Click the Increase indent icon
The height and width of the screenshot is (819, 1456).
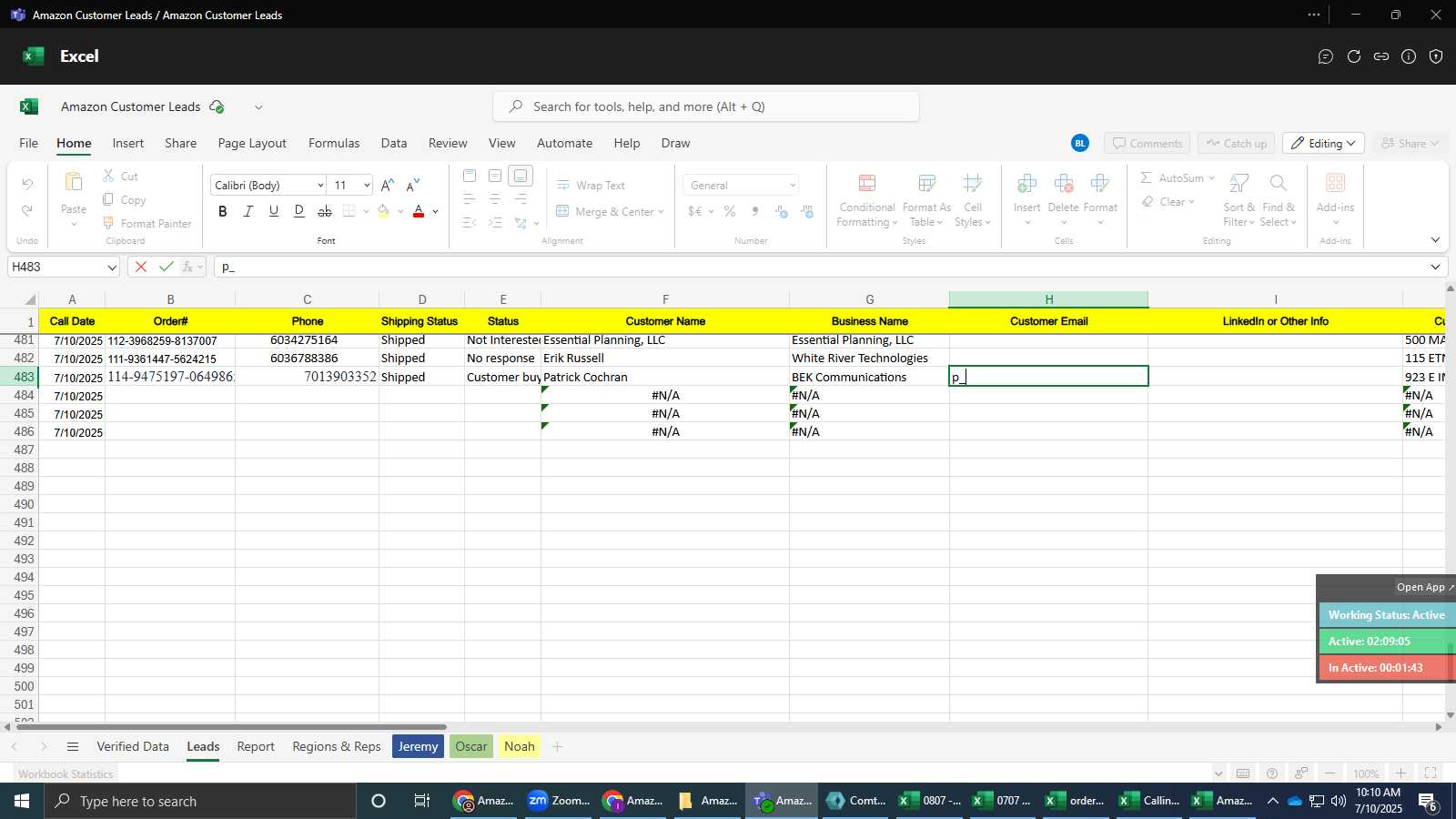pyautogui.click(x=495, y=223)
